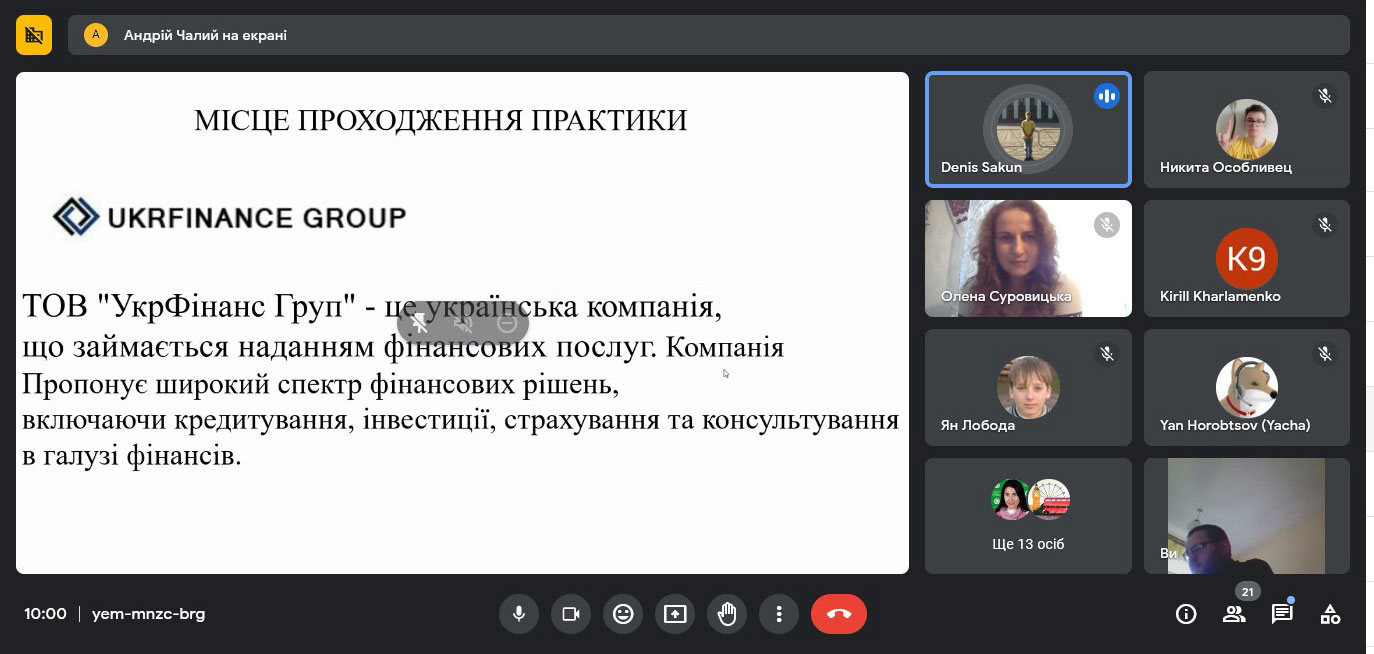This screenshot has height=654, width=1374.
Task: Click your own video tile labeled 'Ви'
Action: 1247,516
